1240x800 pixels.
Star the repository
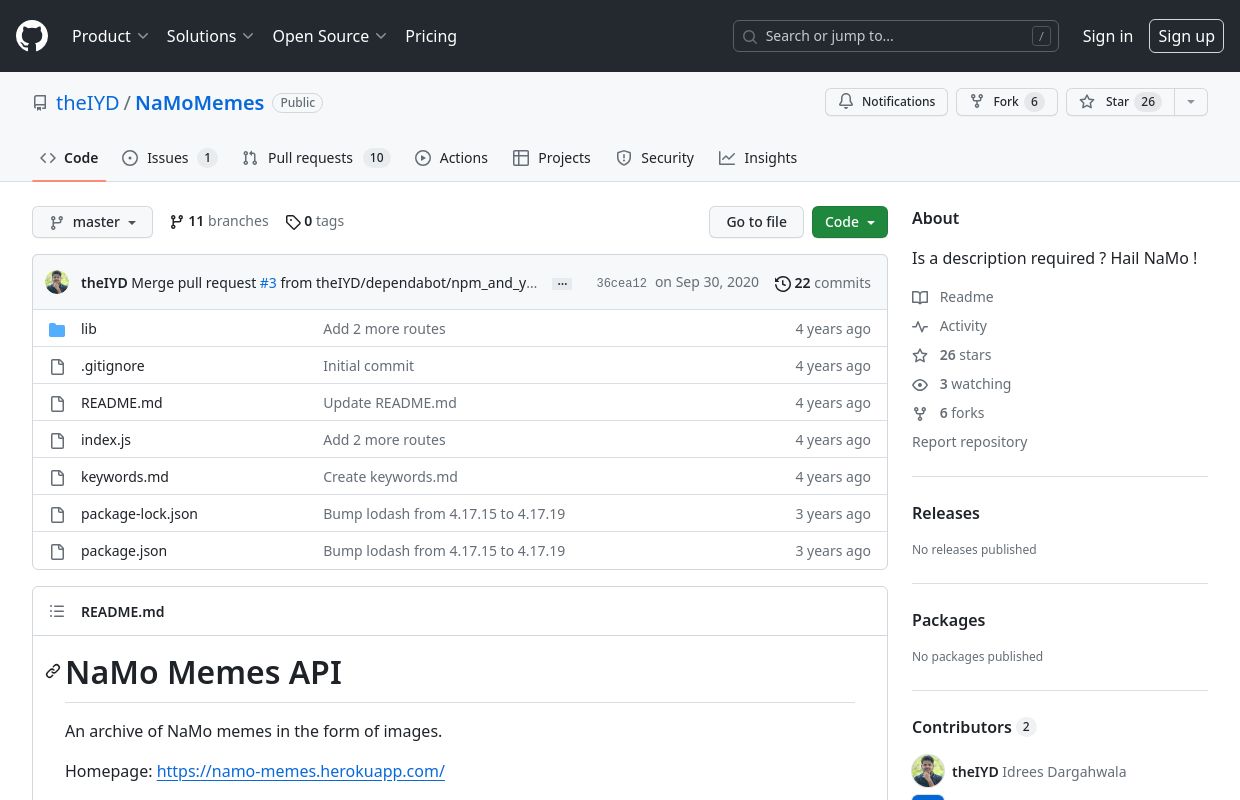[1119, 102]
